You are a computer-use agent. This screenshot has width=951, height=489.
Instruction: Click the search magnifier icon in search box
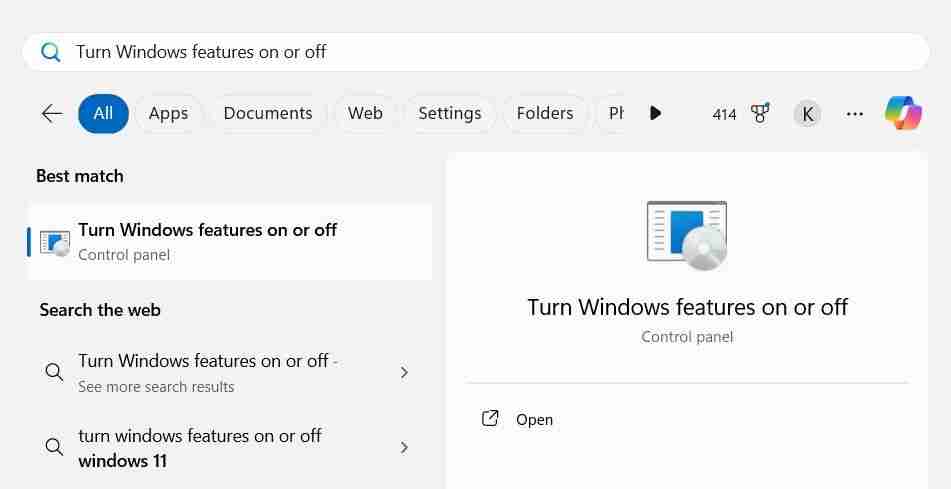pos(51,53)
